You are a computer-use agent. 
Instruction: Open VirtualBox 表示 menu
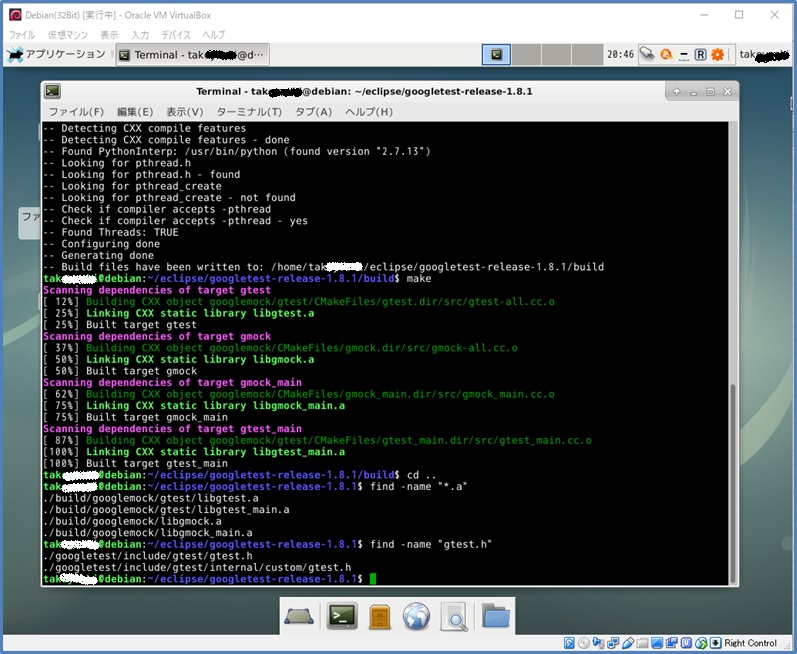coord(109,35)
